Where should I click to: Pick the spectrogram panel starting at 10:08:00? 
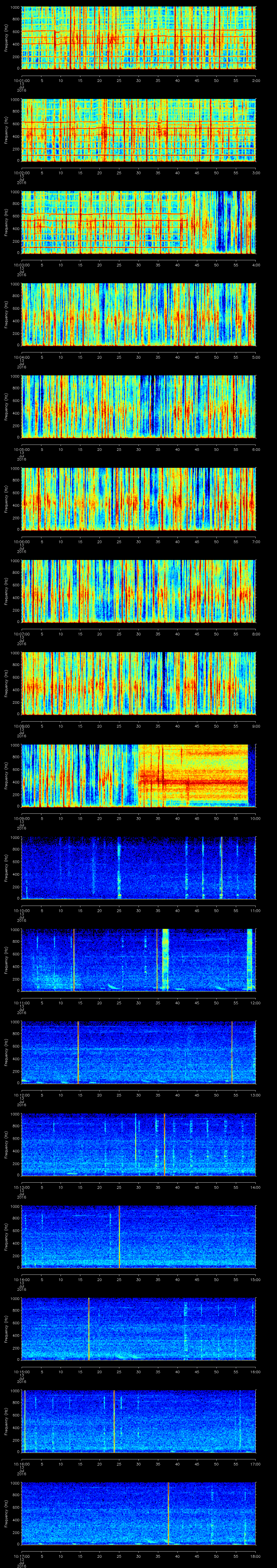(x=139, y=683)
